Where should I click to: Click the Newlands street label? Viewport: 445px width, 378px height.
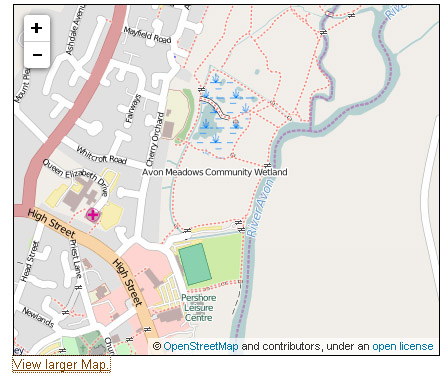[38, 317]
